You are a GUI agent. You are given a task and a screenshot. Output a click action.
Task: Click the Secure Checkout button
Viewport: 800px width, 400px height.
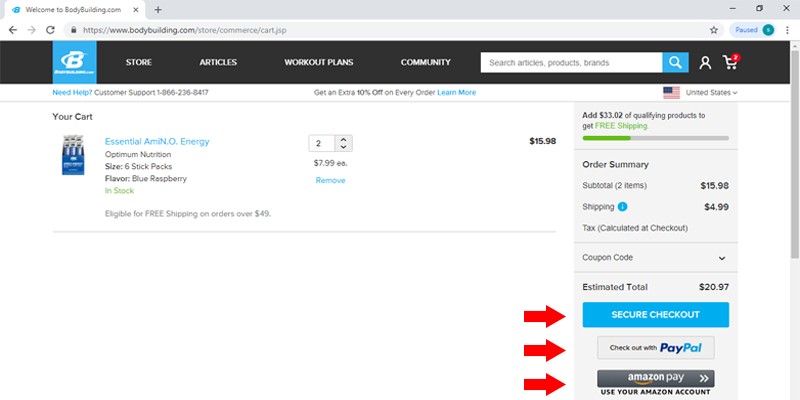point(655,315)
